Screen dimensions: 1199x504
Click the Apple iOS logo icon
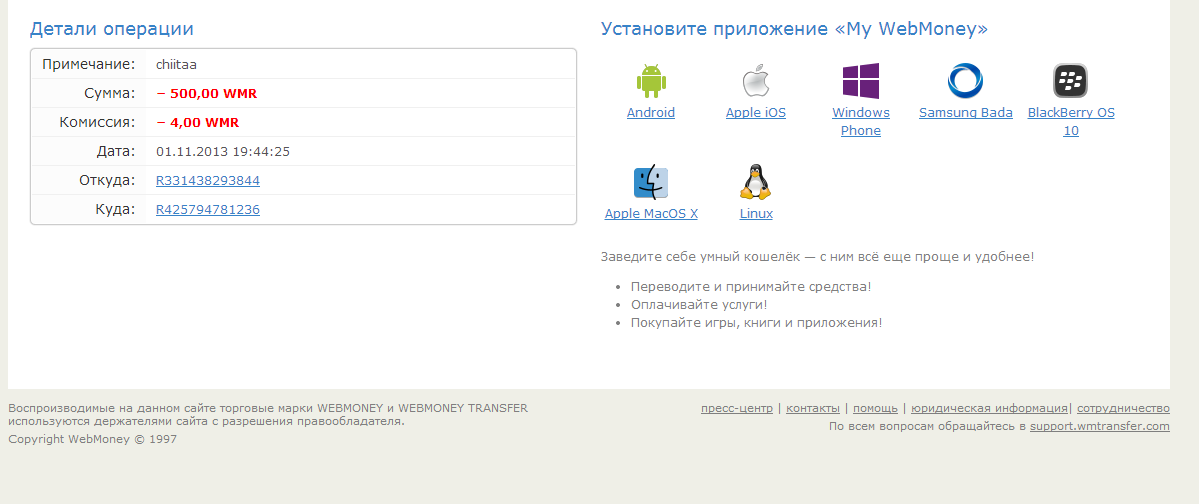755,80
